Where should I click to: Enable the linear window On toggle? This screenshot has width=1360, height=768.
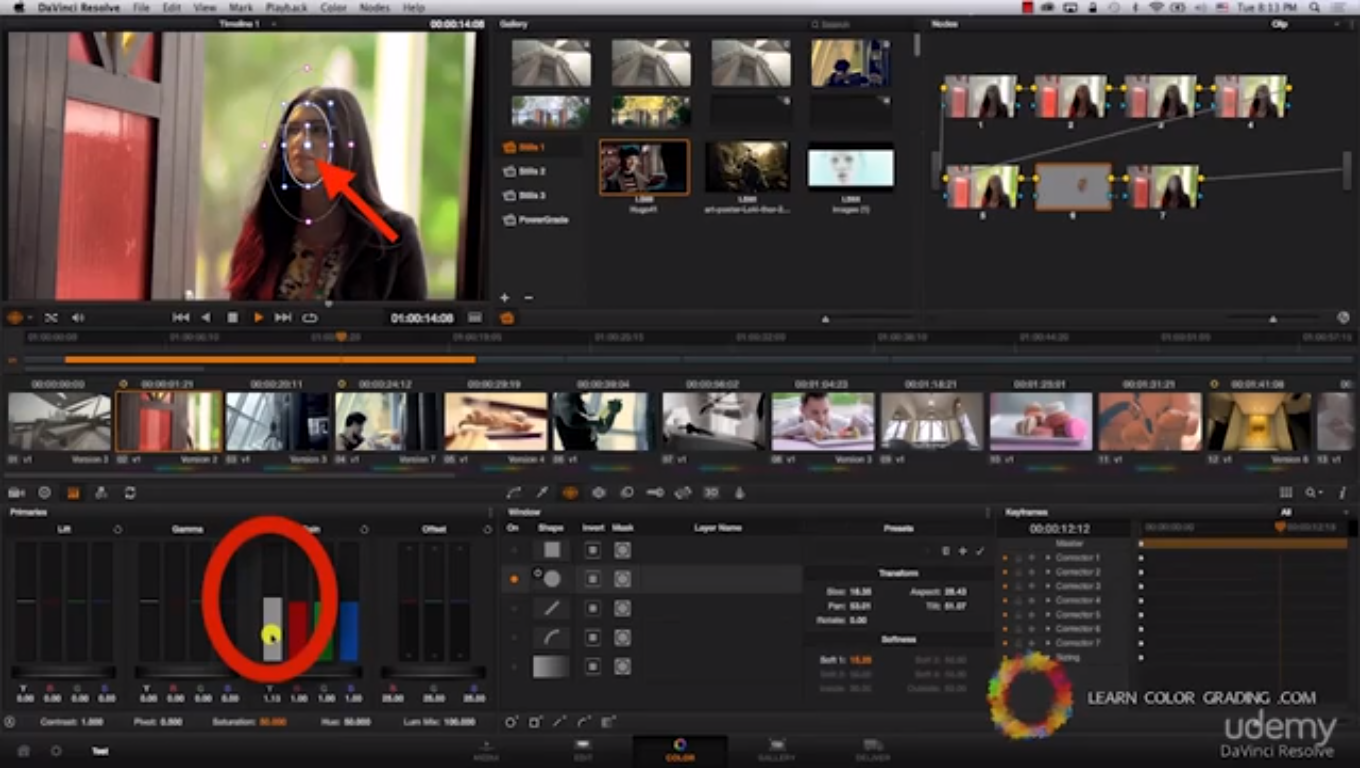click(x=514, y=608)
